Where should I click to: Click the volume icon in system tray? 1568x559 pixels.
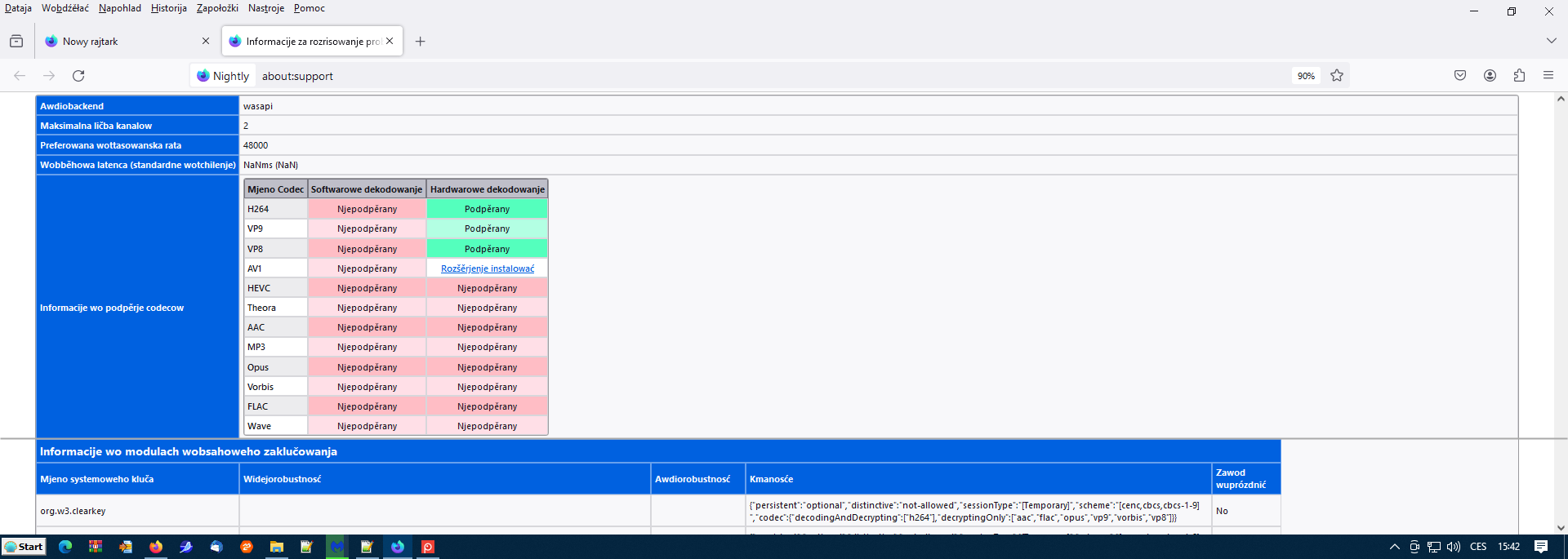click(x=1454, y=547)
